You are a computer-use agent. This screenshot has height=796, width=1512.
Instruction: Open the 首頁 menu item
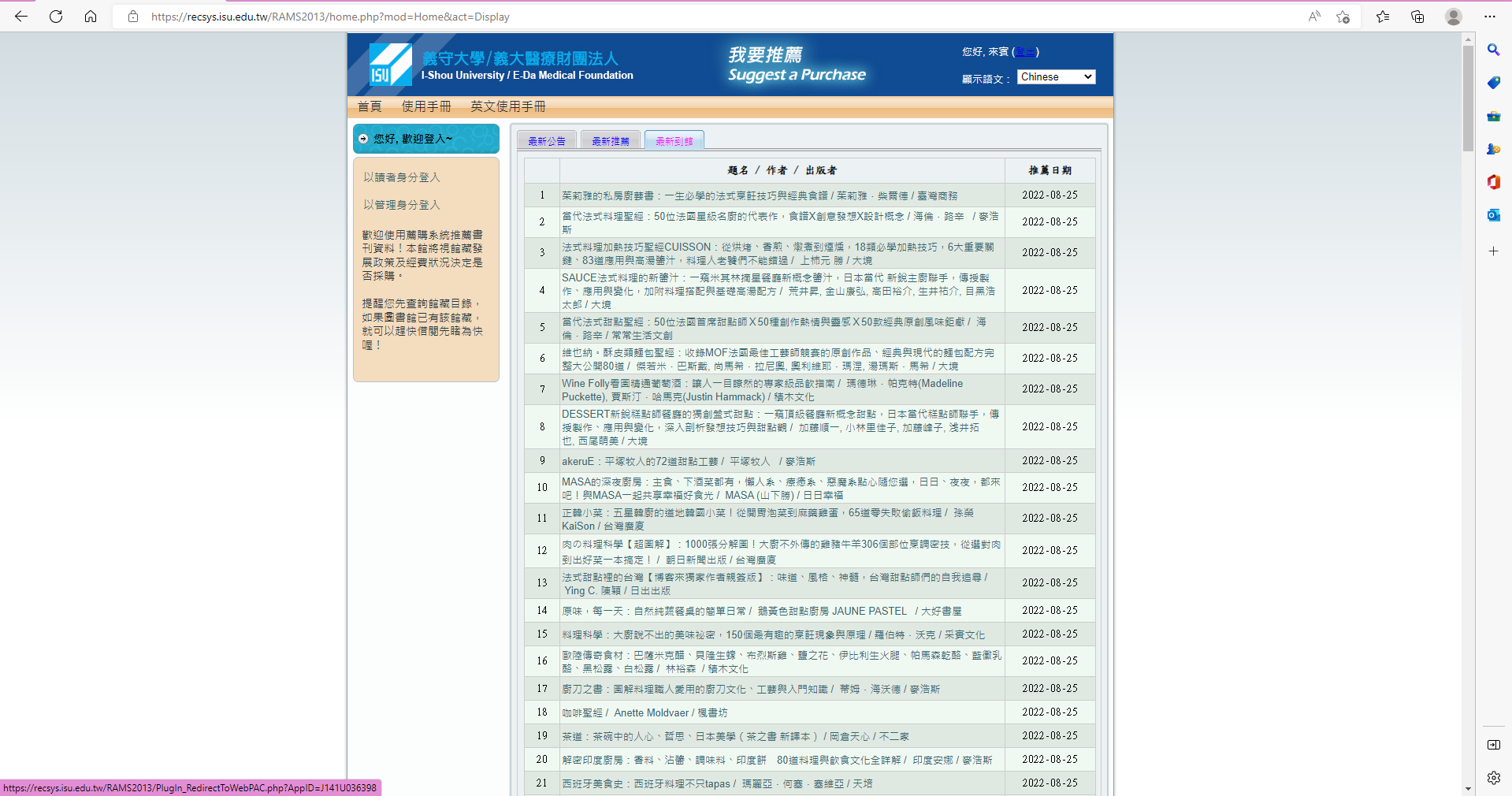pos(370,106)
